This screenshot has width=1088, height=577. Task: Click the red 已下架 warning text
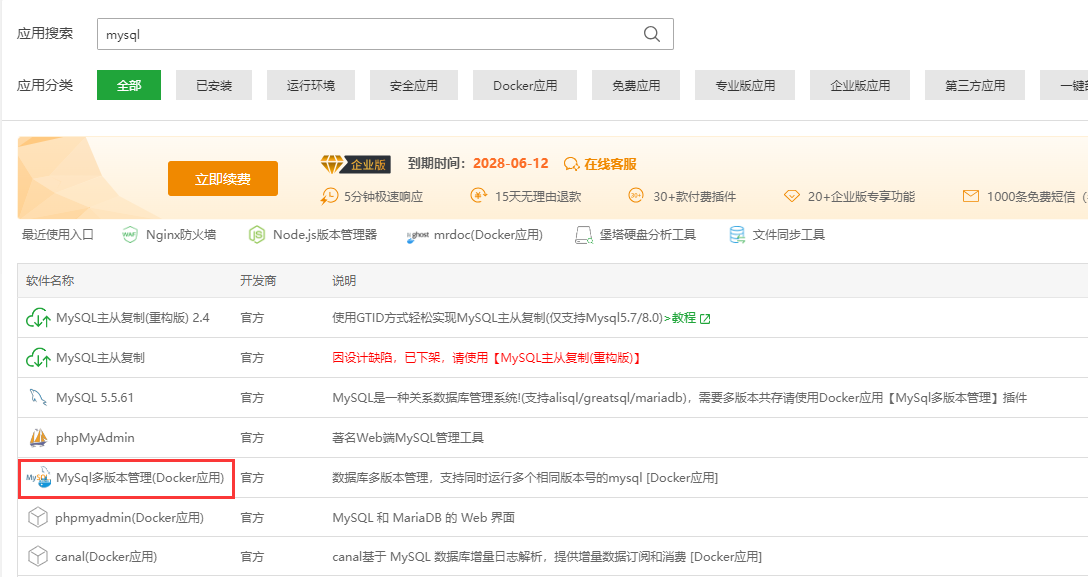pyautogui.click(x=486, y=358)
